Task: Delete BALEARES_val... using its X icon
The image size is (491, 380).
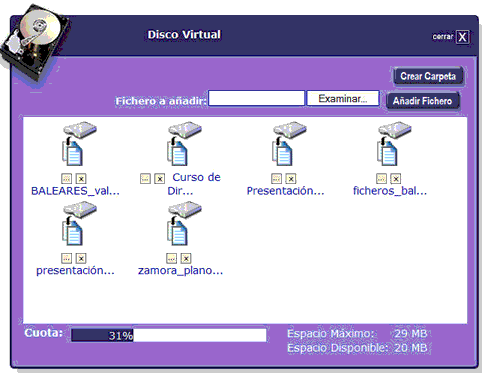Action: click(x=81, y=179)
